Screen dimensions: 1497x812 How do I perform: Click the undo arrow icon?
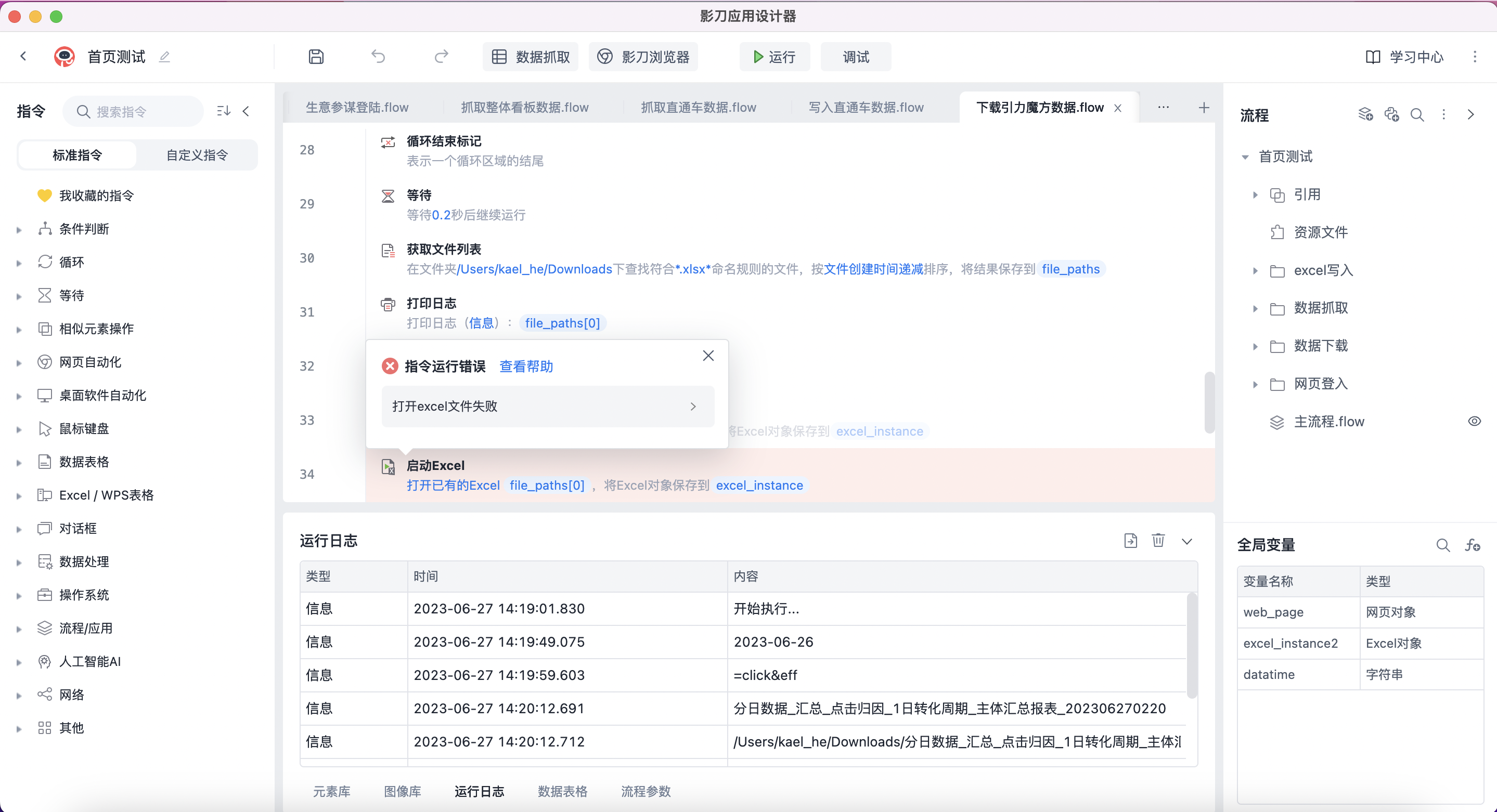378,56
